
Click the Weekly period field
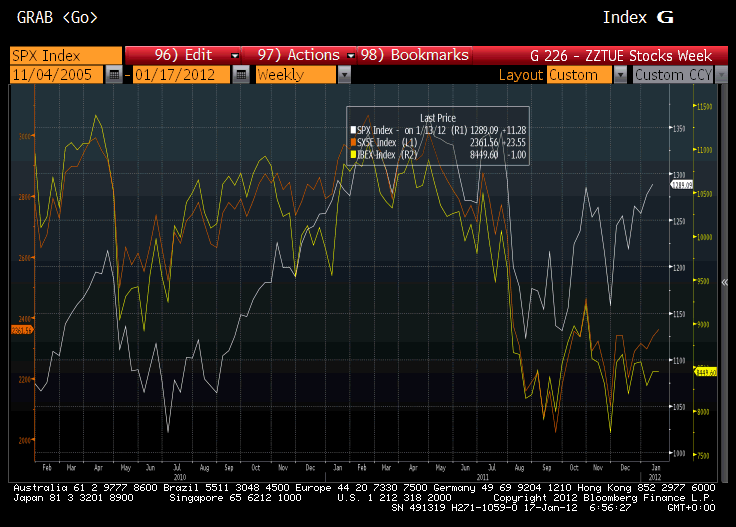pyautogui.click(x=296, y=75)
